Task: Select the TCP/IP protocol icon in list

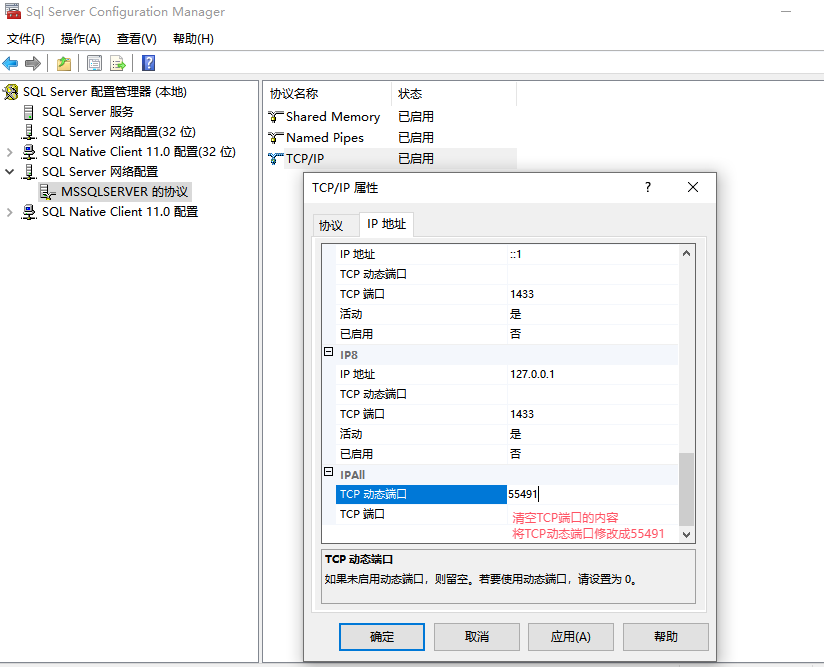Action: click(276, 159)
